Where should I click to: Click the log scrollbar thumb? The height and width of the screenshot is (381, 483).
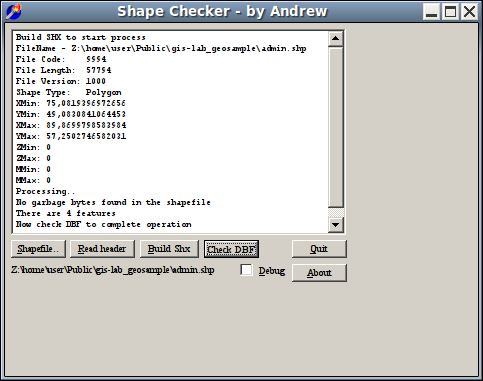pyautogui.click(x=336, y=127)
